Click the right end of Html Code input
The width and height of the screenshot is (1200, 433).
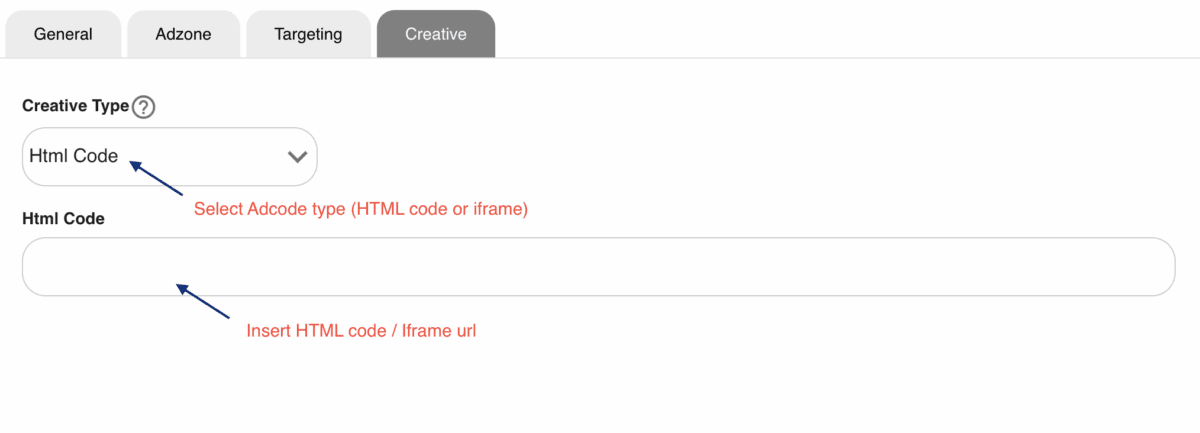coord(1150,267)
